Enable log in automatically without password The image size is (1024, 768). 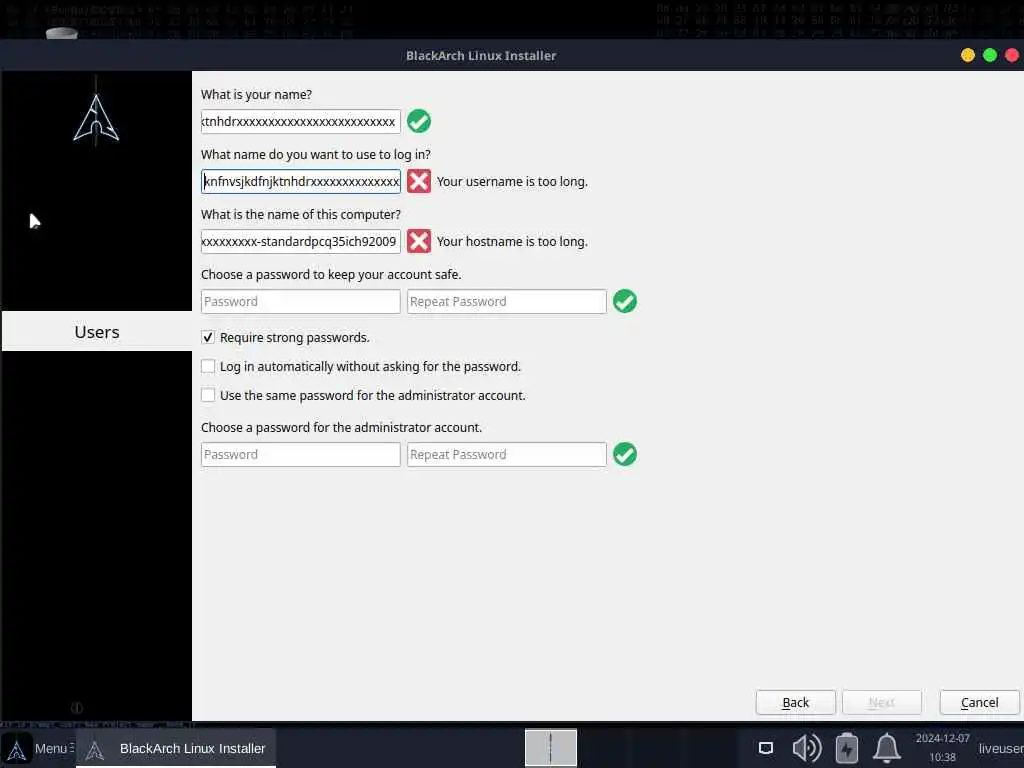208,366
